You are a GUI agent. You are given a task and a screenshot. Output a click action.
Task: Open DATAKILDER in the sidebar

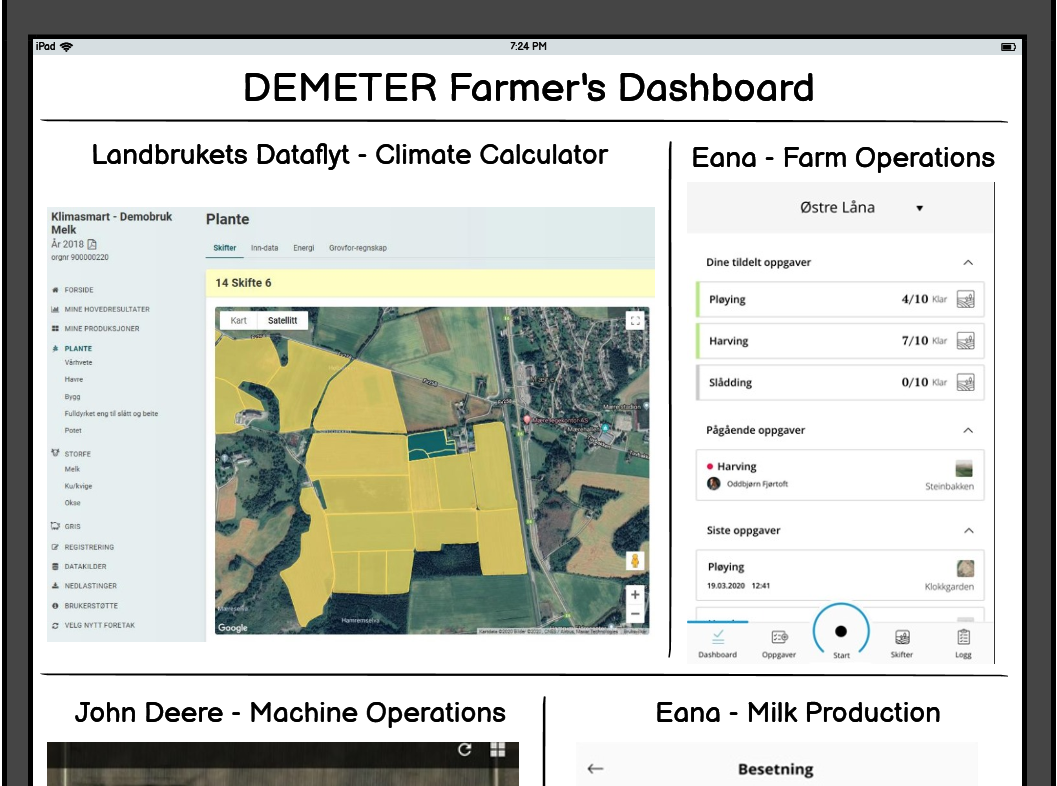point(85,567)
